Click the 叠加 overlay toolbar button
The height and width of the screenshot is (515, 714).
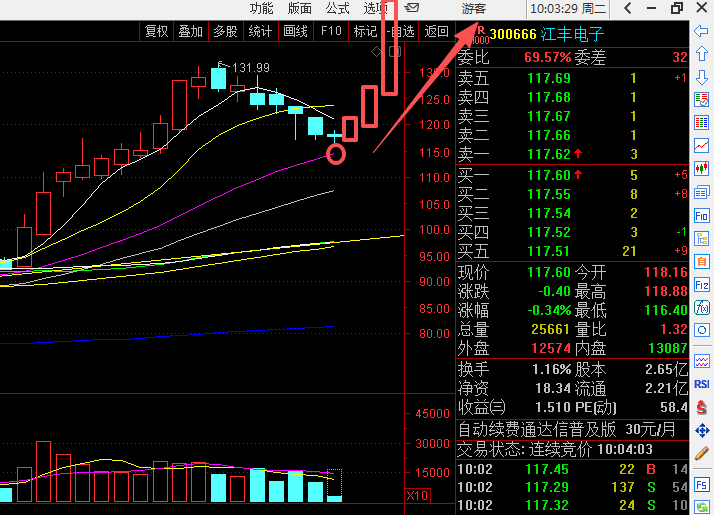(191, 31)
